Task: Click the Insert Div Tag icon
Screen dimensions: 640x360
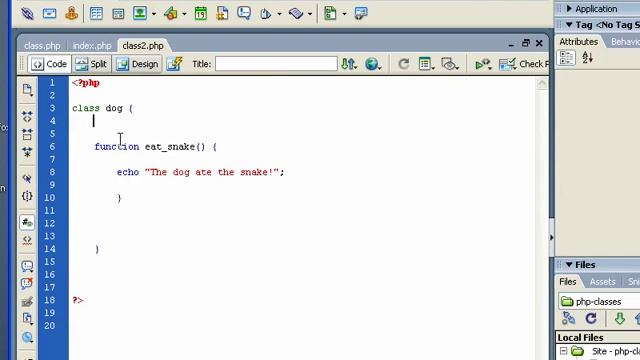Action: [118, 13]
